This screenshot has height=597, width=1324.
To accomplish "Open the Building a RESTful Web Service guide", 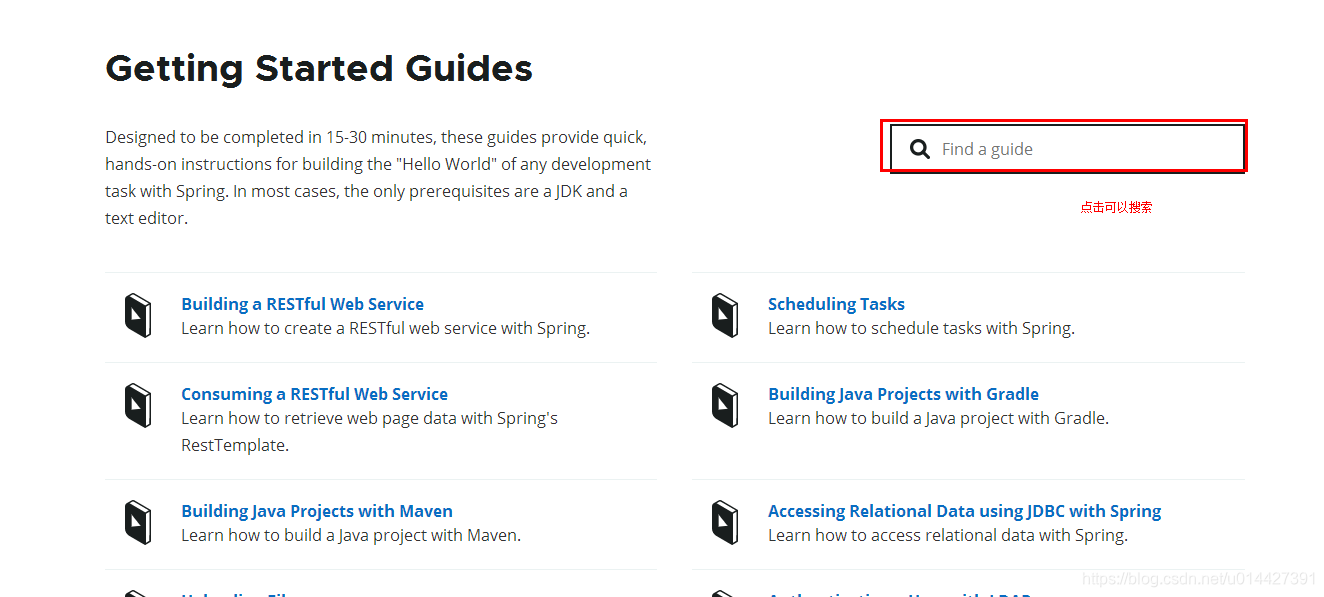I will (302, 304).
